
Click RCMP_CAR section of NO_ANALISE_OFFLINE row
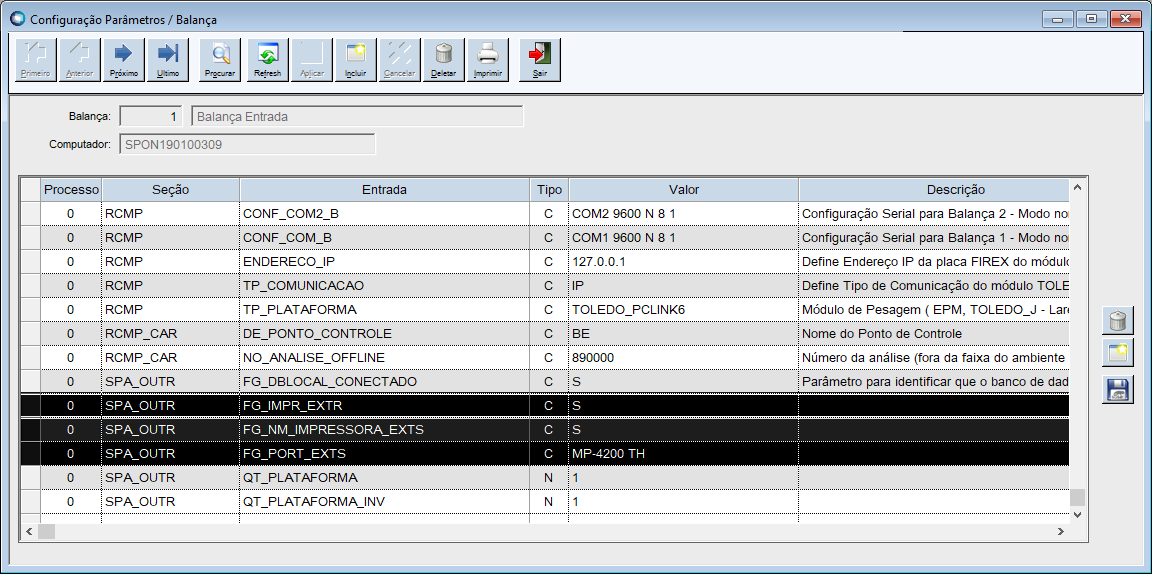click(x=170, y=357)
